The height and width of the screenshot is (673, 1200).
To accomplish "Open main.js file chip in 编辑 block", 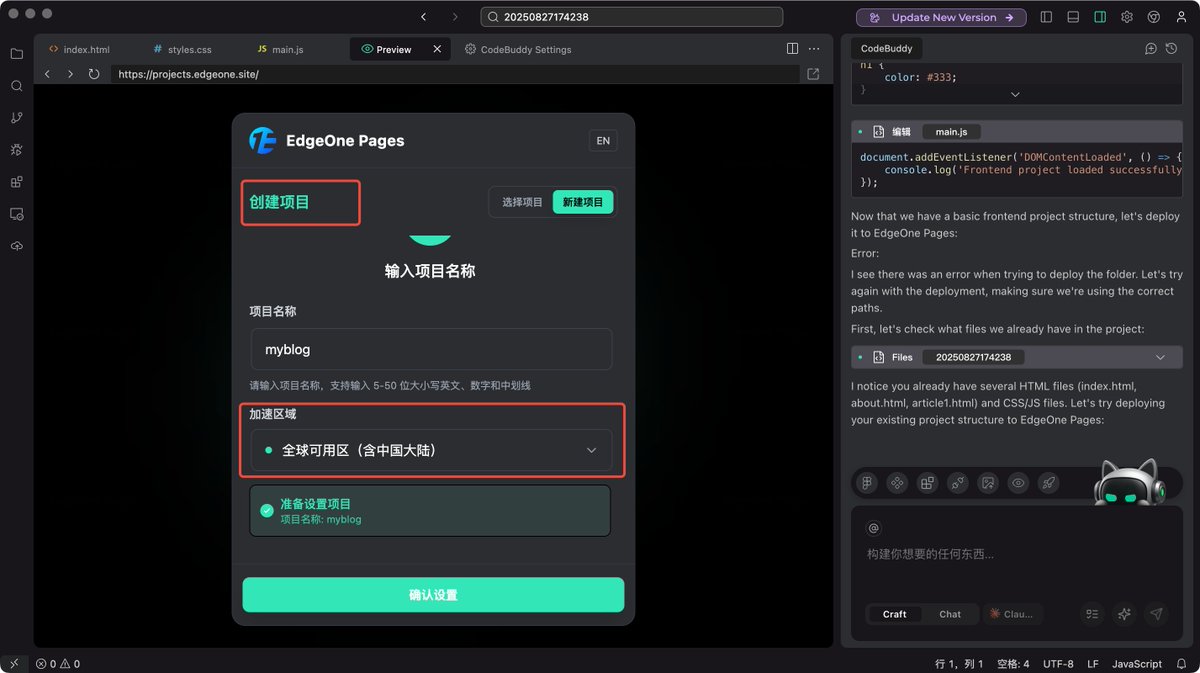I will click(x=951, y=131).
